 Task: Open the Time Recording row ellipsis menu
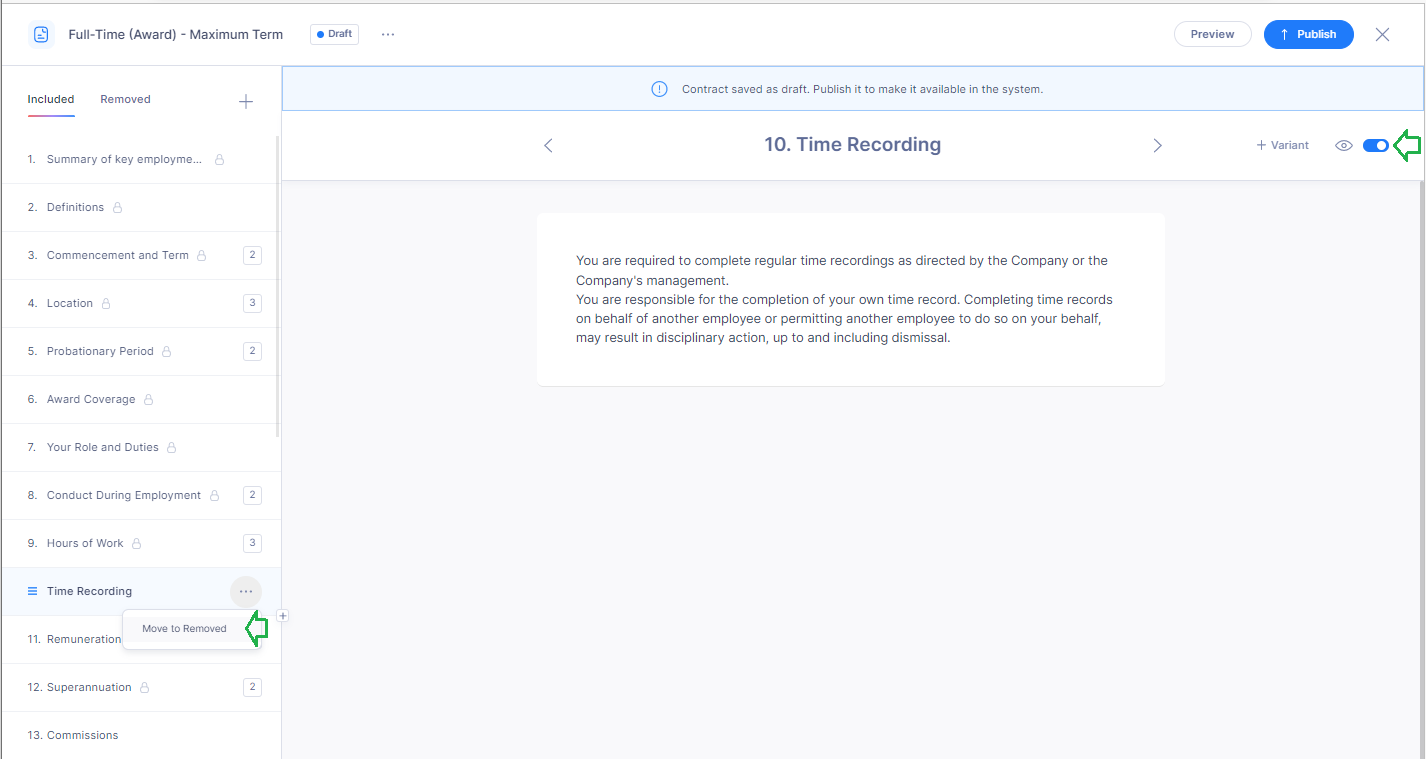tap(246, 591)
